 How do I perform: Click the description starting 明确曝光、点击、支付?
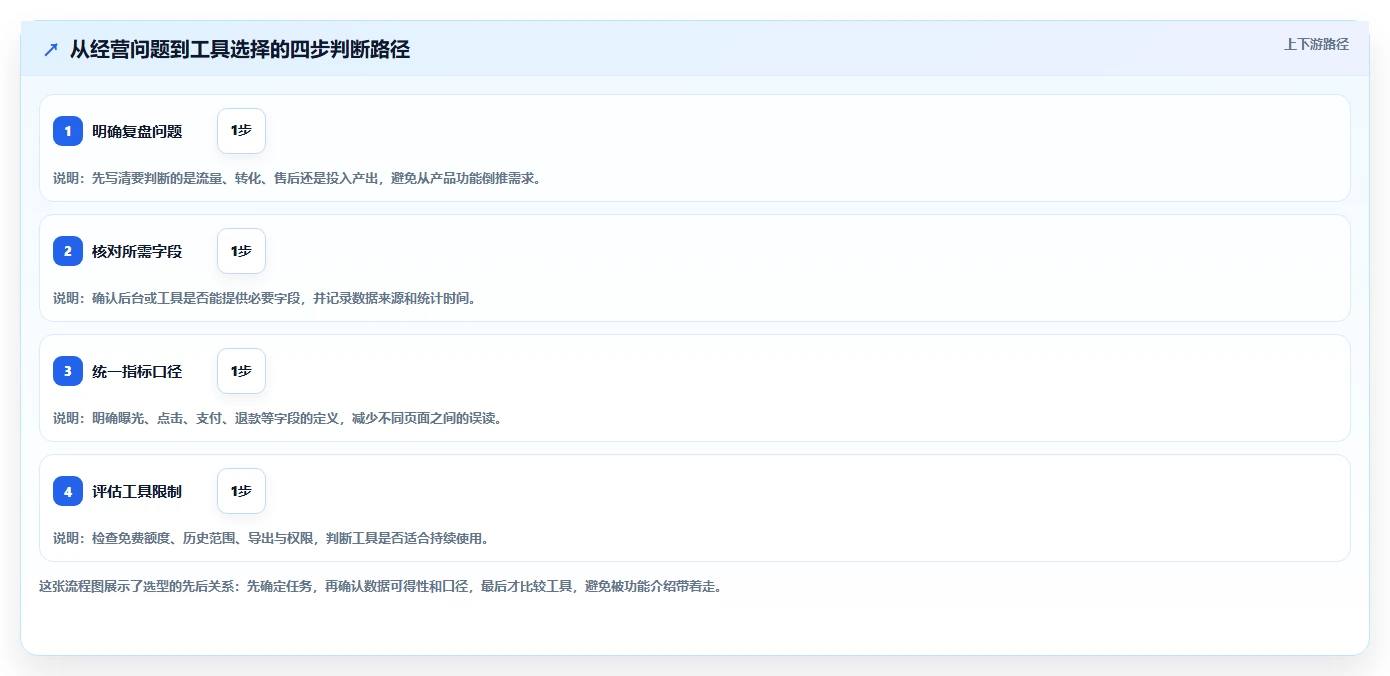point(277,418)
